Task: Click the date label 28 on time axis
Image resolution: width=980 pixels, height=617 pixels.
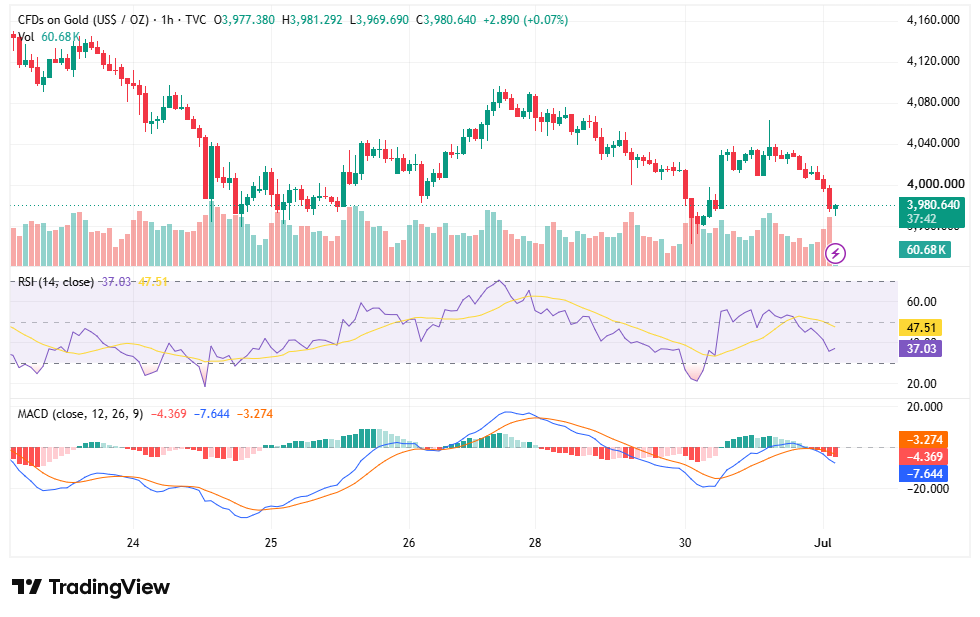Action: coord(535,543)
